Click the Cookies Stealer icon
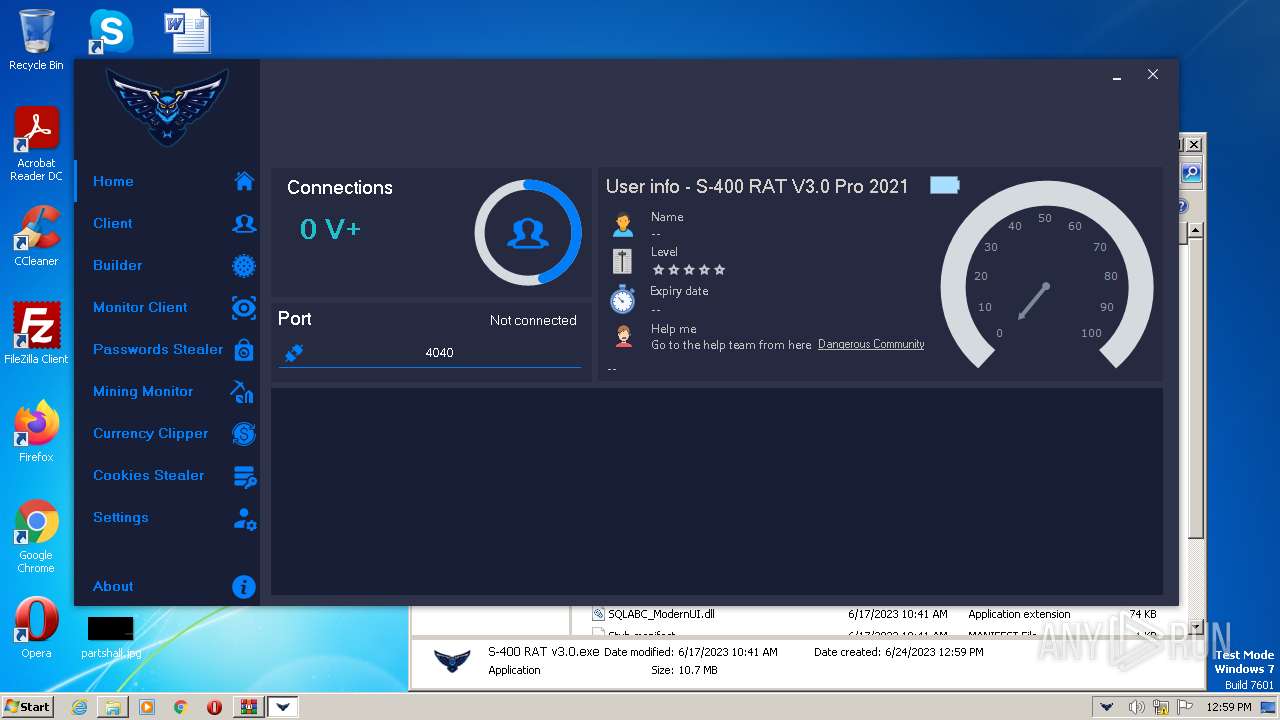1280x720 pixels. [244, 476]
